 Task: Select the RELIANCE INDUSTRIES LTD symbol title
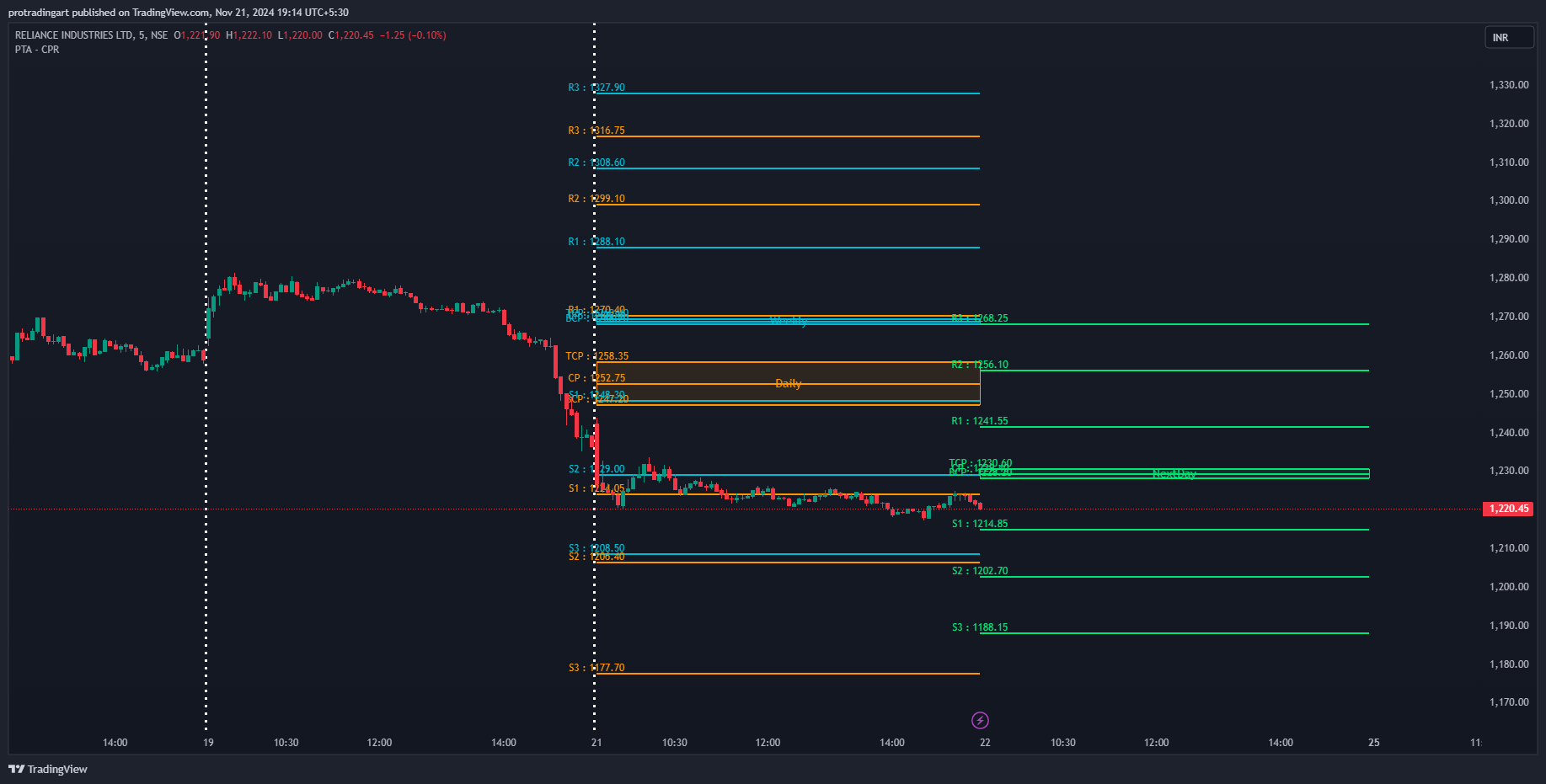pos(74,35)
